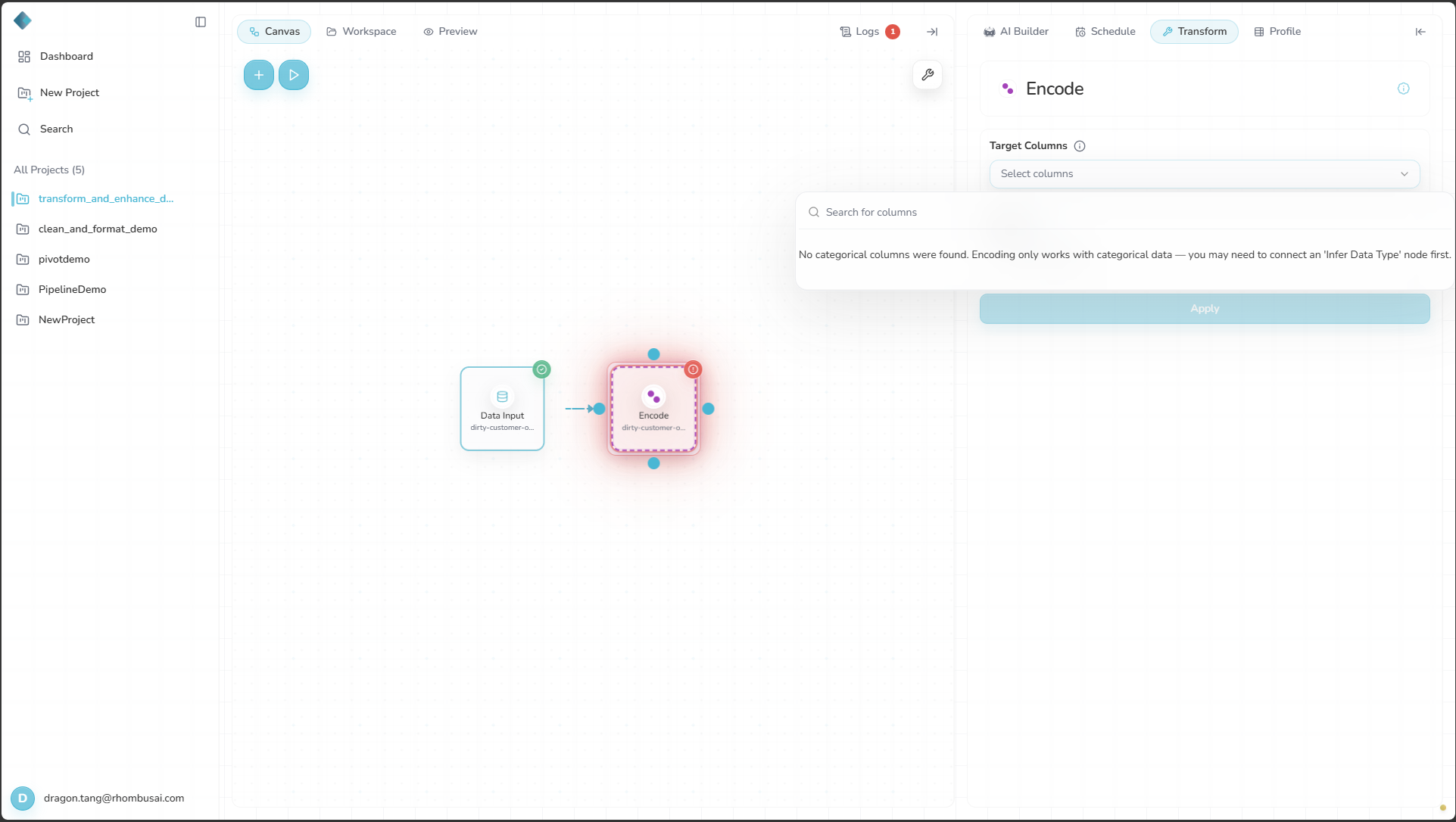1456x822 pixels.
Task: Collapse right panel with arrow icon
Action: point(1420,32)
